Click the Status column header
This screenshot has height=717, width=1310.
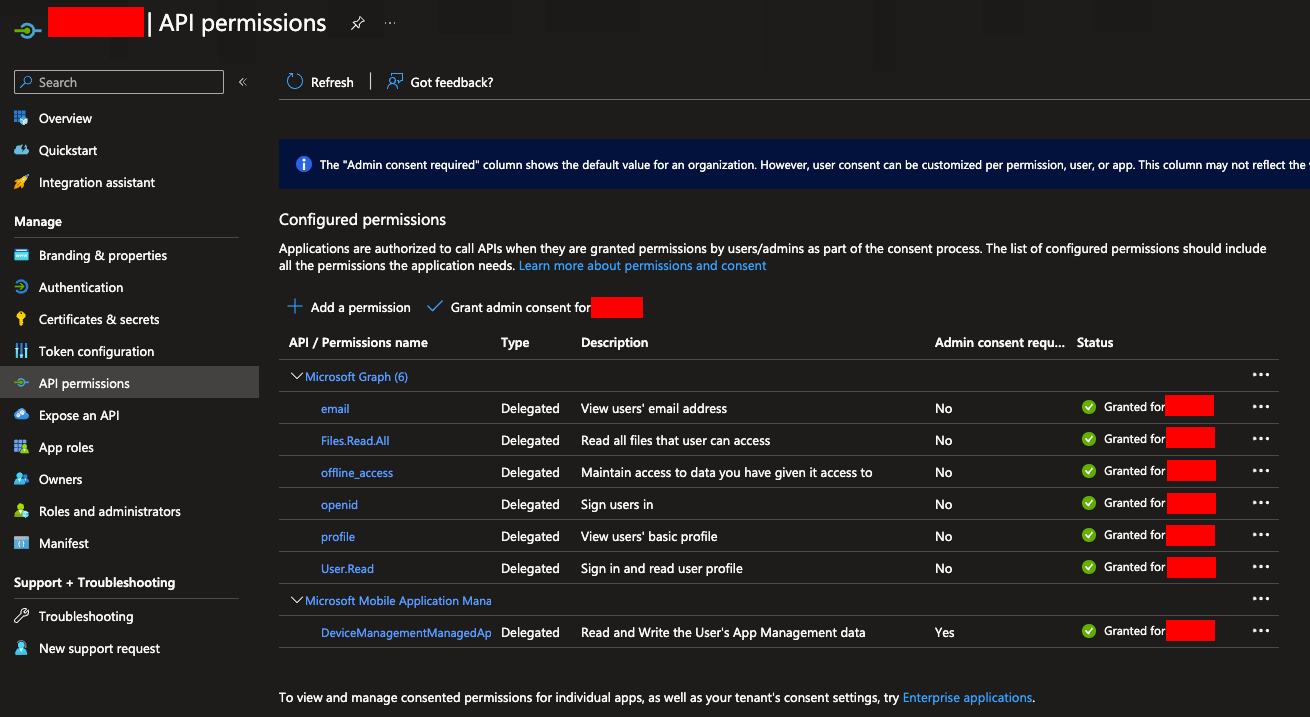coord(1095,342)
